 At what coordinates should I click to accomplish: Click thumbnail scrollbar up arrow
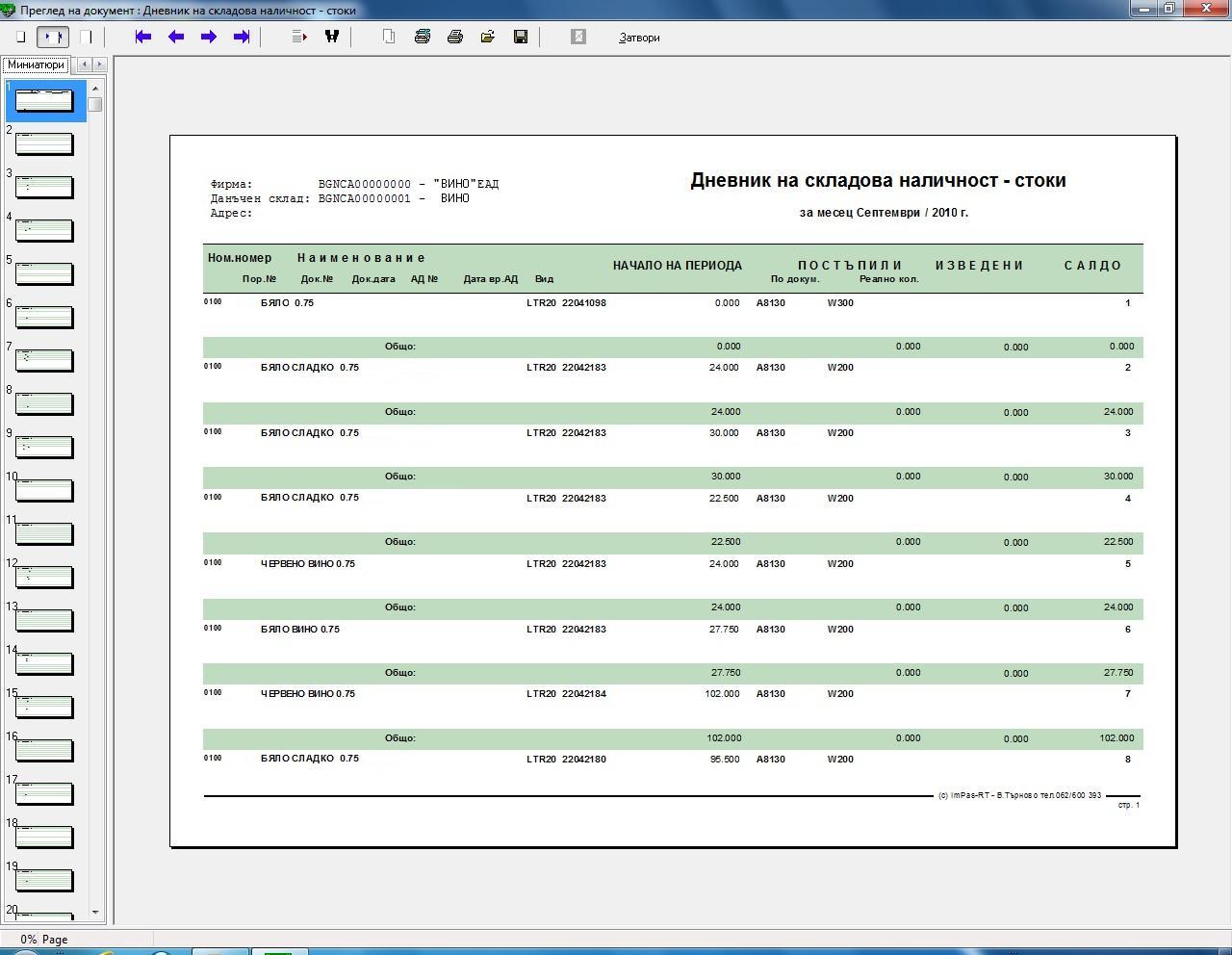point(94,89)
